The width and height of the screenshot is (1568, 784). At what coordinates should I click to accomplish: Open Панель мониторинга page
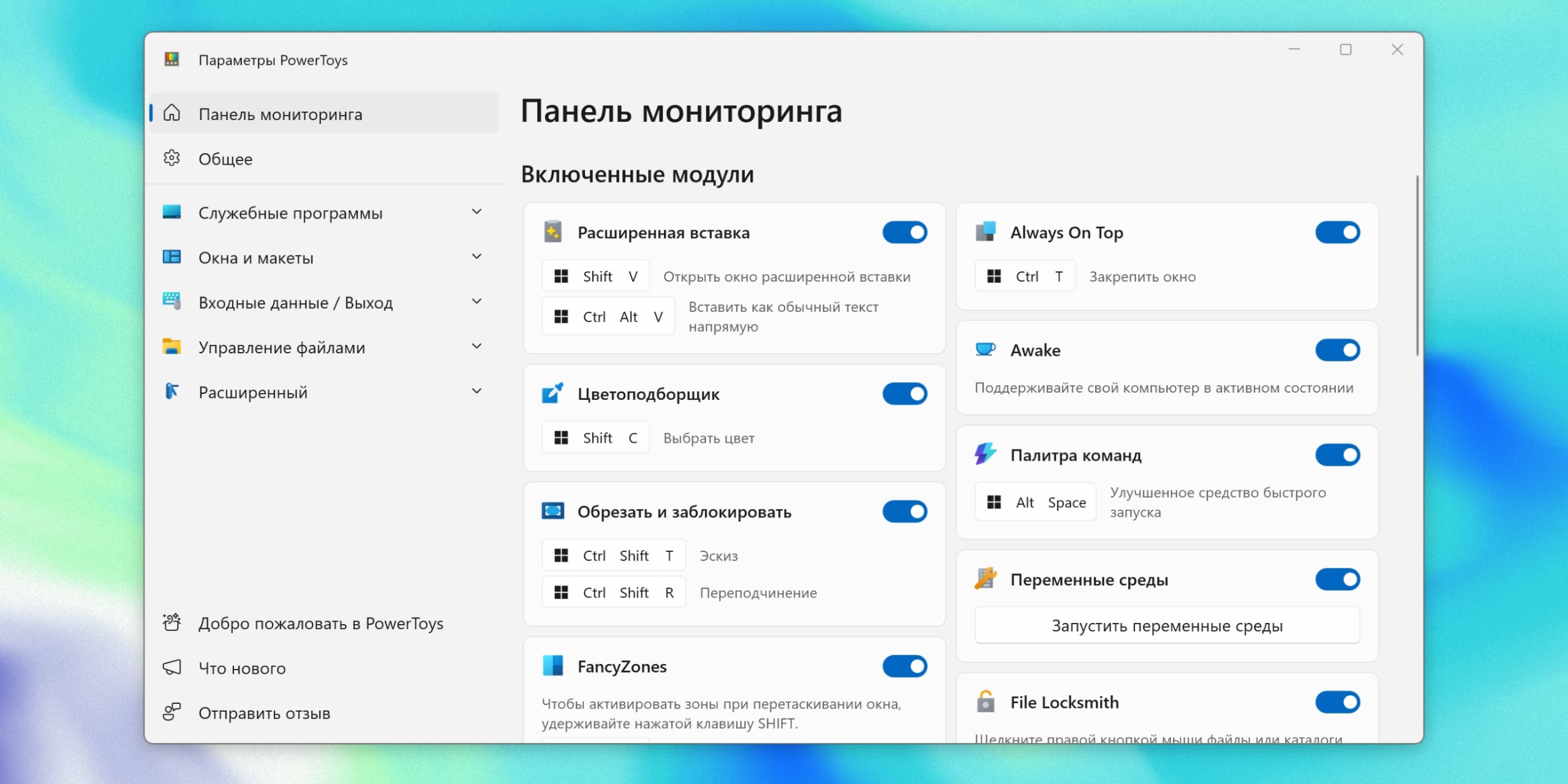coord(325,113)
